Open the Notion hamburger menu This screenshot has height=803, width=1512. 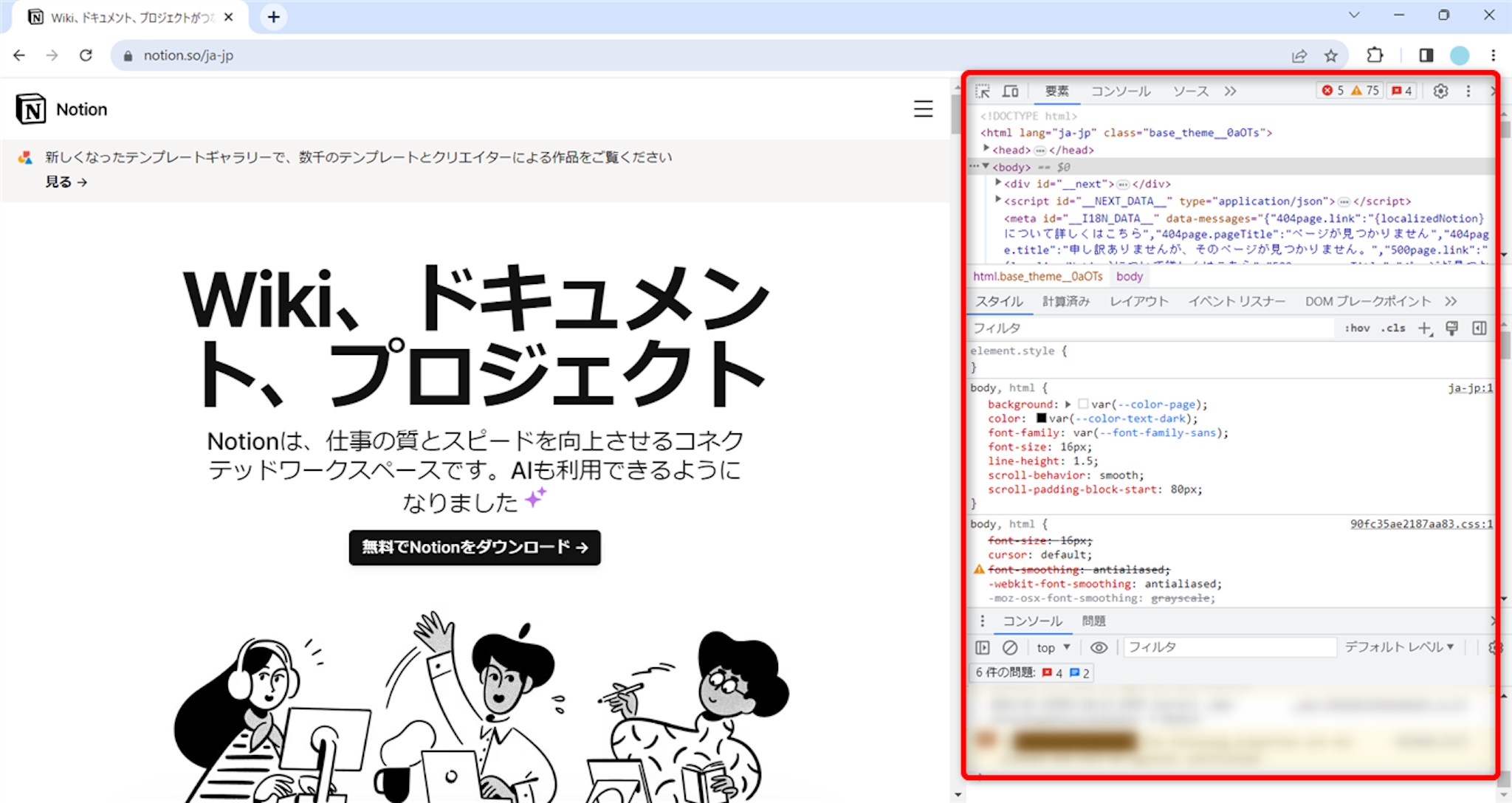(923, 109)
